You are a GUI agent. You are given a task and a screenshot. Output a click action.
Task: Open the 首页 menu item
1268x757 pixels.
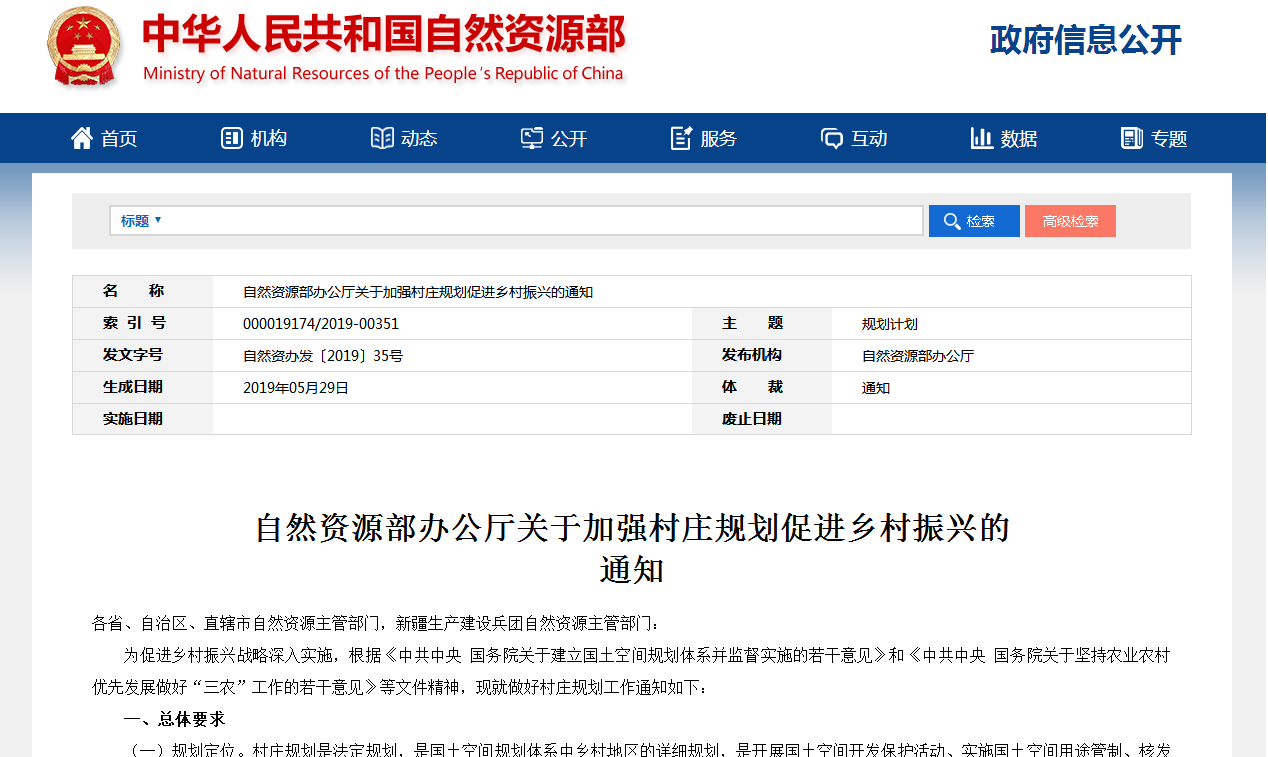[119, 139]
